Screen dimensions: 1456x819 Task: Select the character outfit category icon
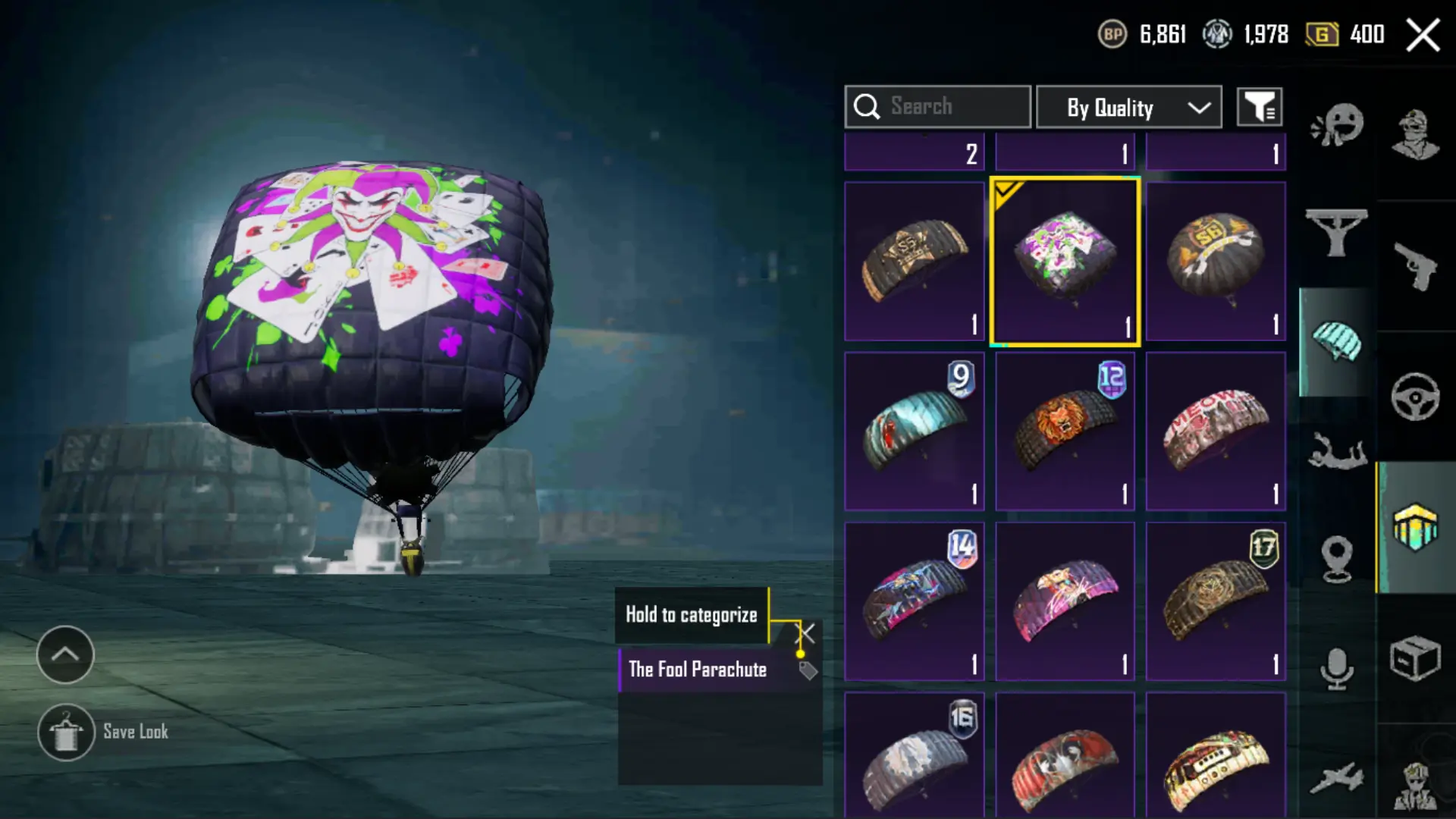[x=1415, y=135]
